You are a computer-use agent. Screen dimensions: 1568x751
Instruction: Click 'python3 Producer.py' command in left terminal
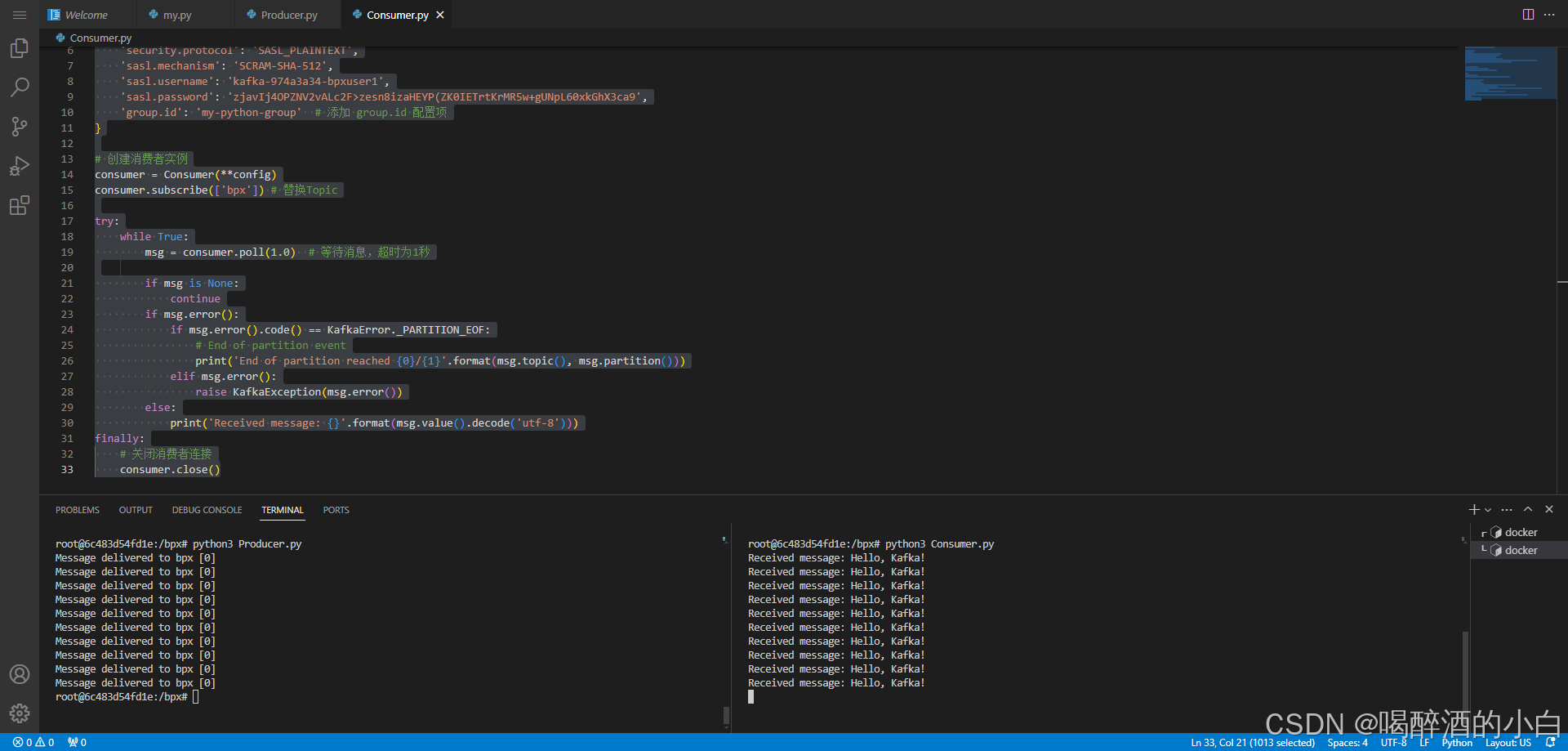(247, 544)
